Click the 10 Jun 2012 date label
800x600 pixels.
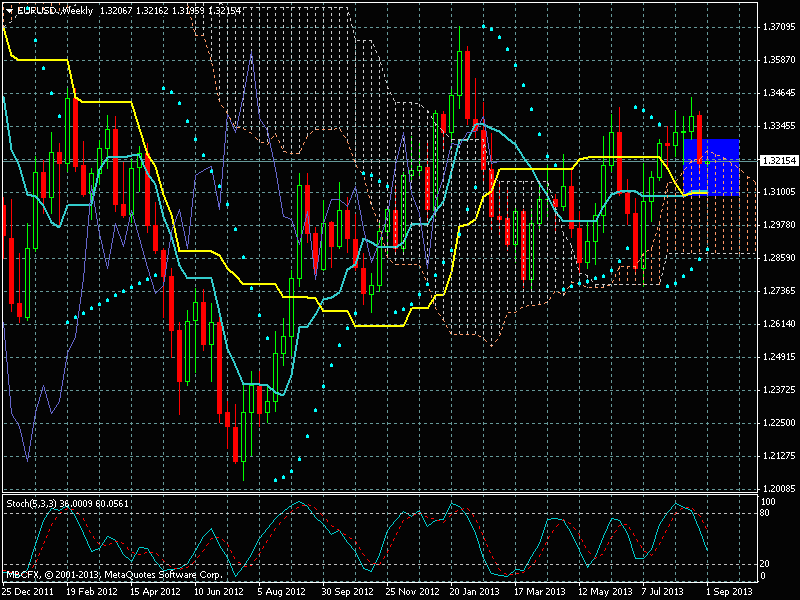click(x=217, y=592)
